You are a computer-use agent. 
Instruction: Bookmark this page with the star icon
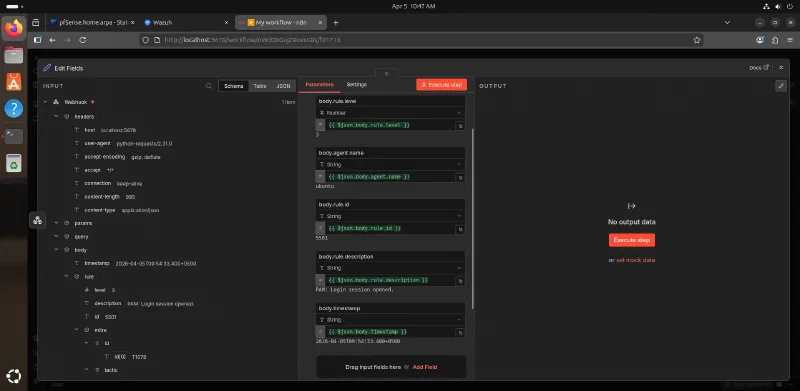[696, 40]
